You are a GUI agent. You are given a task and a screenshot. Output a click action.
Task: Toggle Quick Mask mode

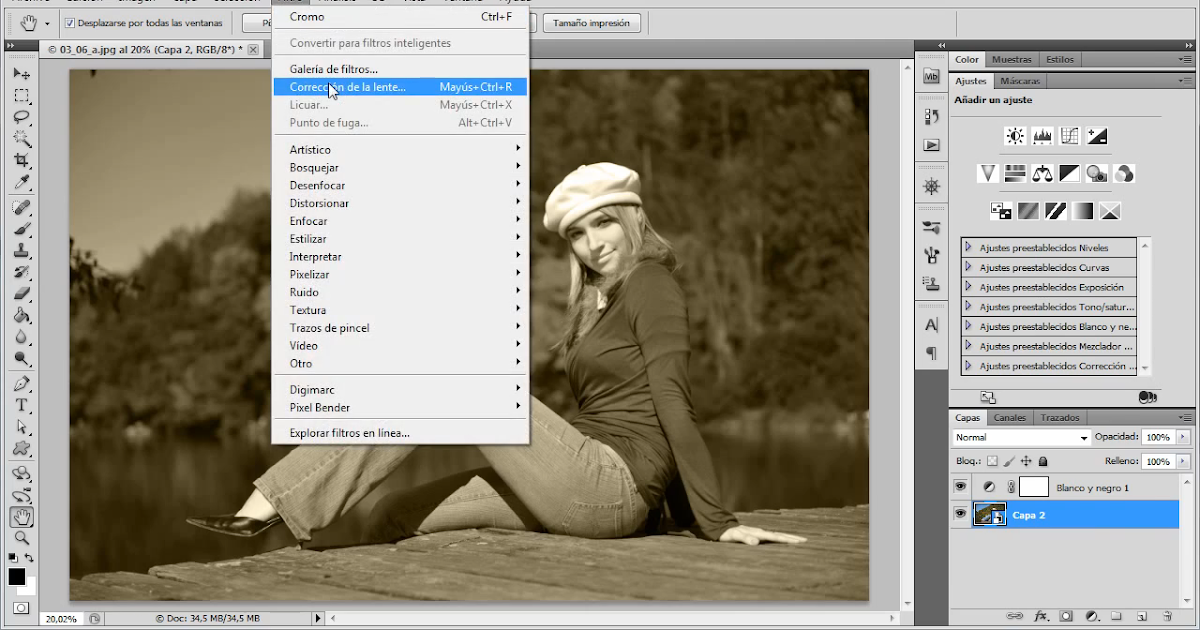21,607
